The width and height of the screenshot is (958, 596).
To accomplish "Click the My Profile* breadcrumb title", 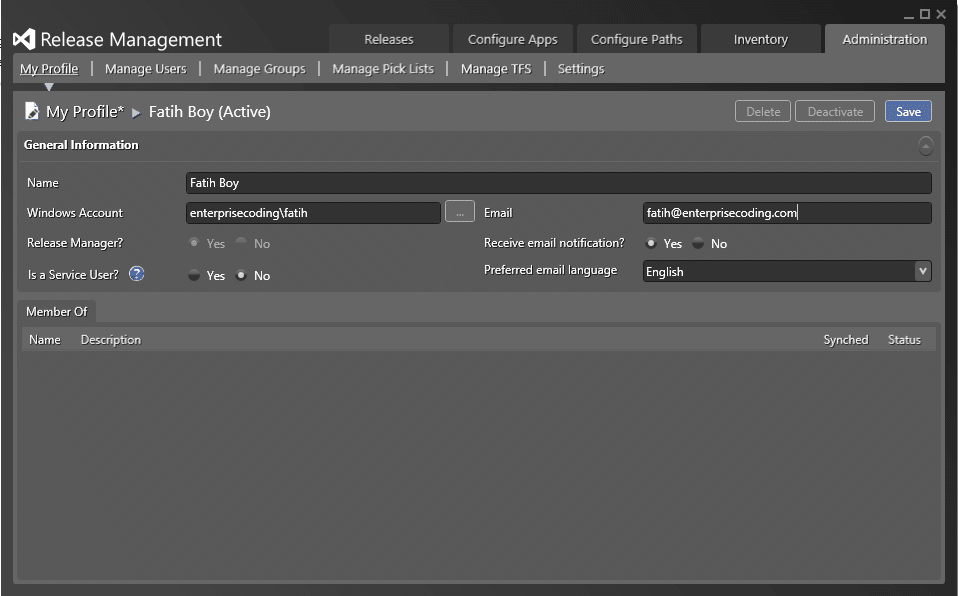I will click(85, 111).
